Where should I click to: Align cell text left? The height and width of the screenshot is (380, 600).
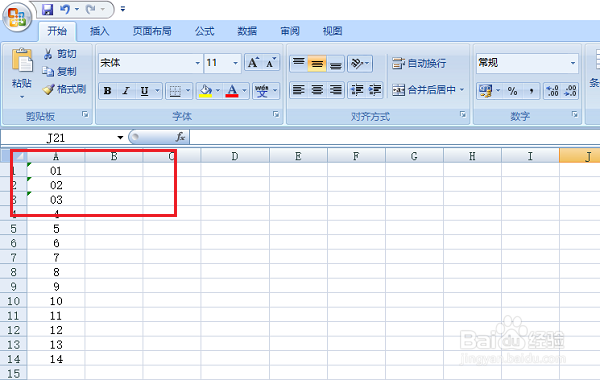point(298,90)
